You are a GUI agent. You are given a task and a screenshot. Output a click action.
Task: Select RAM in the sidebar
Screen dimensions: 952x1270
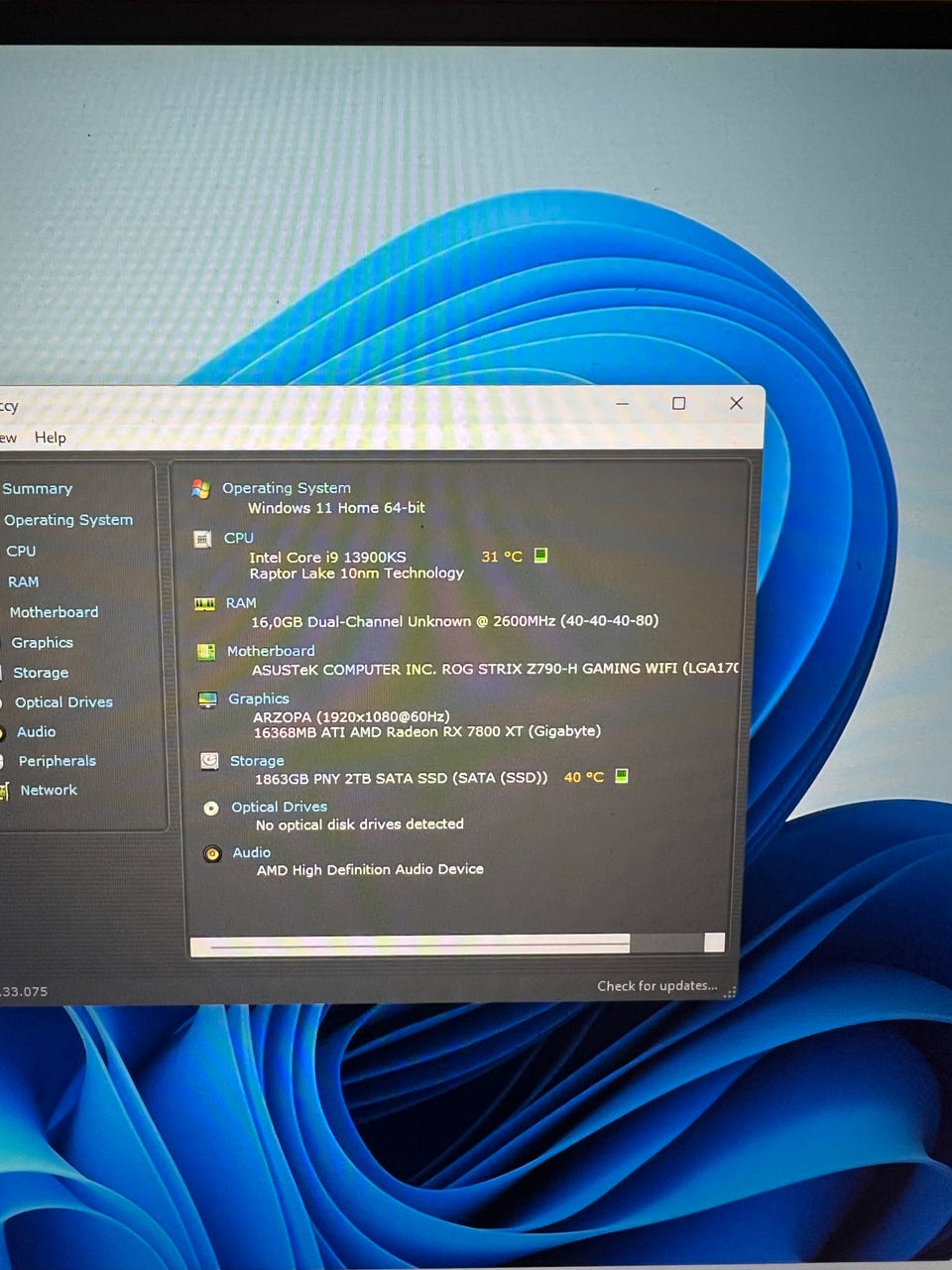pos(24,581)
